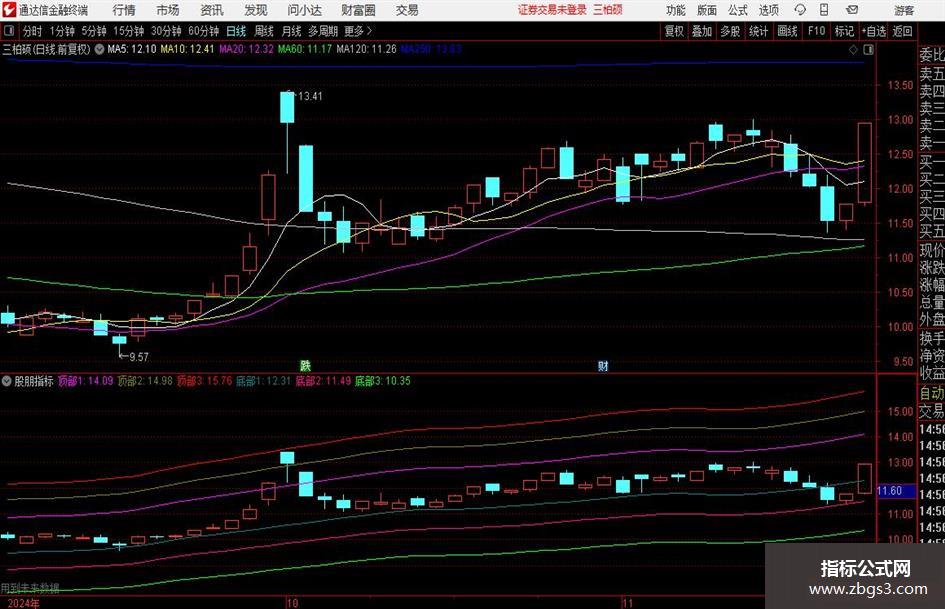Open the 问小达 menu

[304, 10]
